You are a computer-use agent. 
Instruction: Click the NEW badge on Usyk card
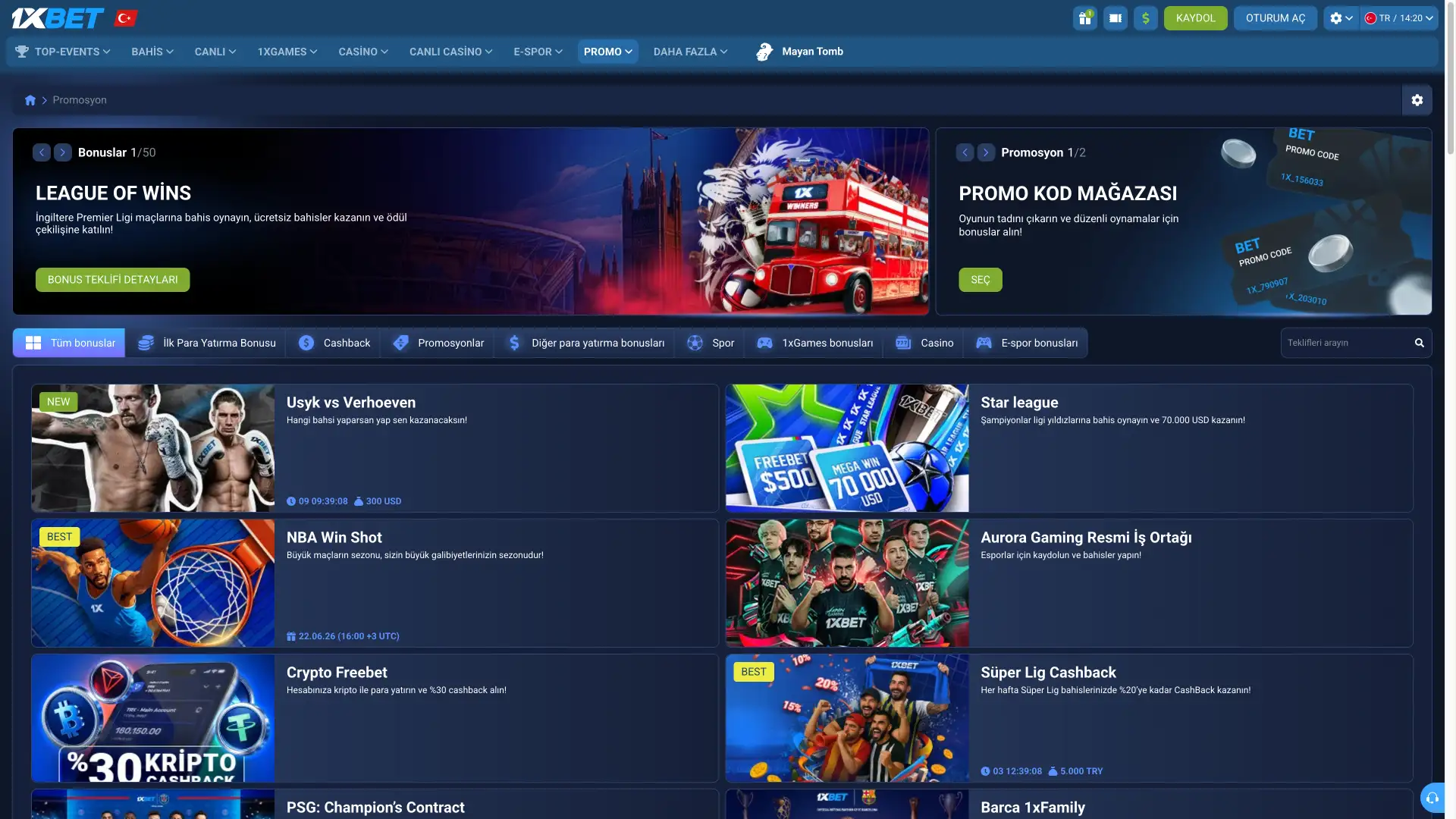pyautogui.click(x=58, y=402)
